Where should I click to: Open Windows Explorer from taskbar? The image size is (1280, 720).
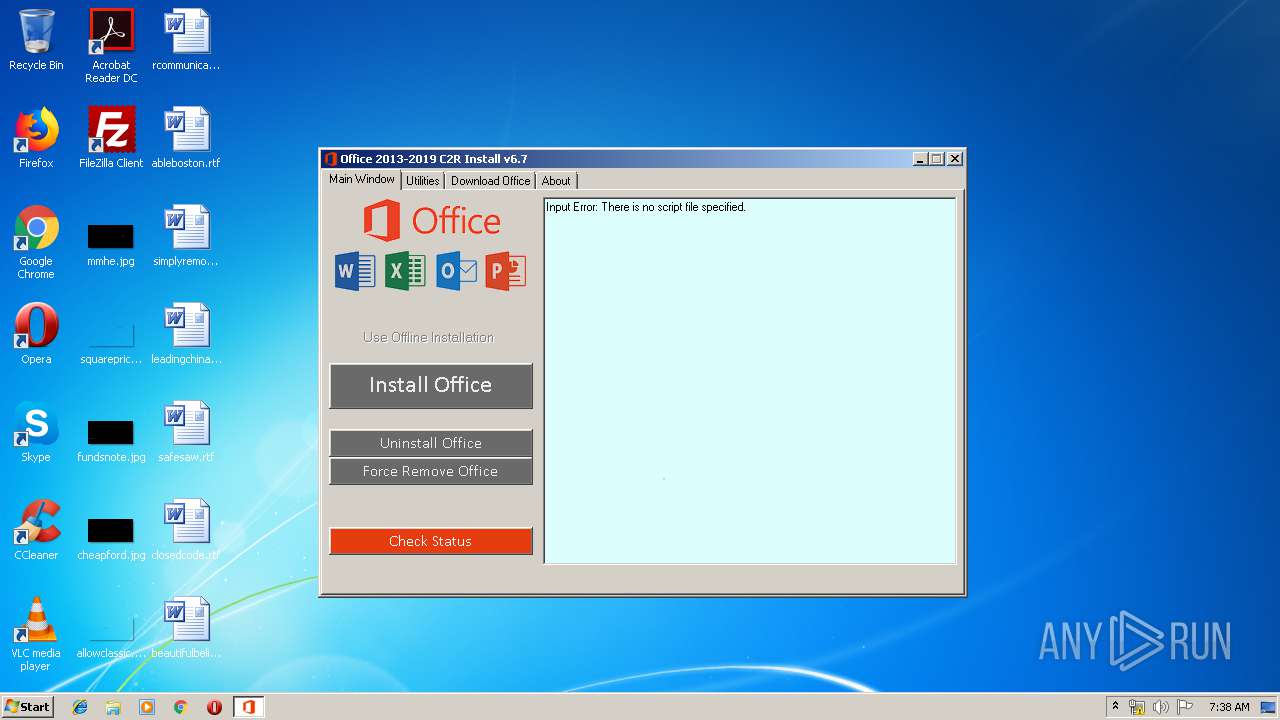point(113,707)
